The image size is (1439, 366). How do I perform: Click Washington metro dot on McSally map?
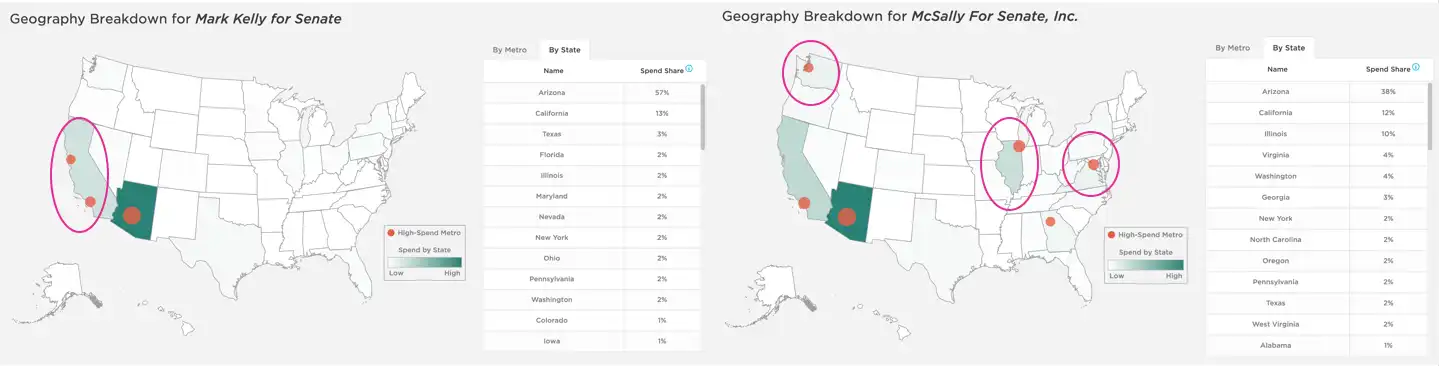point(808,68)
